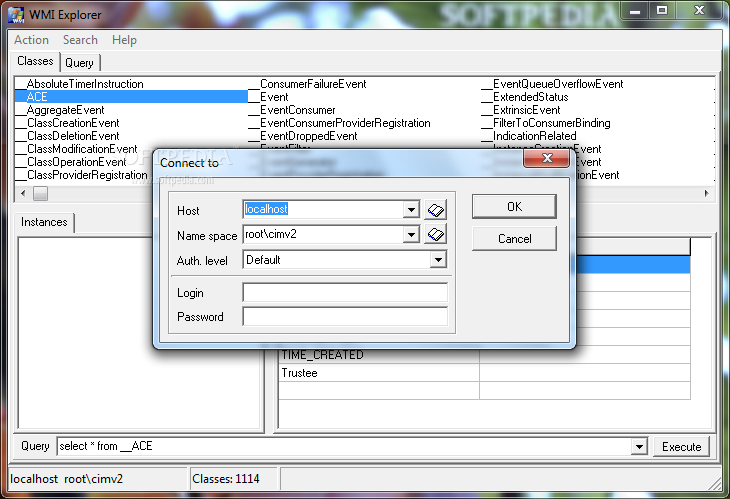Select __EventQueueOverflowEvent class
The height and width of the screenshot is (499, 730).
[x=553, y=84]
